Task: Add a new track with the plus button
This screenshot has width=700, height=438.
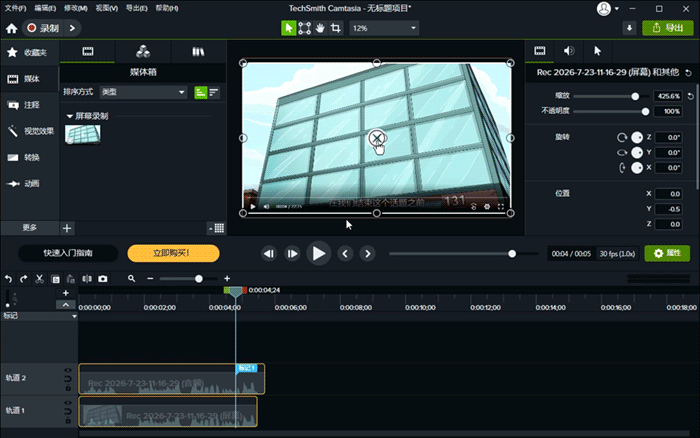Action: click(66, 293)
